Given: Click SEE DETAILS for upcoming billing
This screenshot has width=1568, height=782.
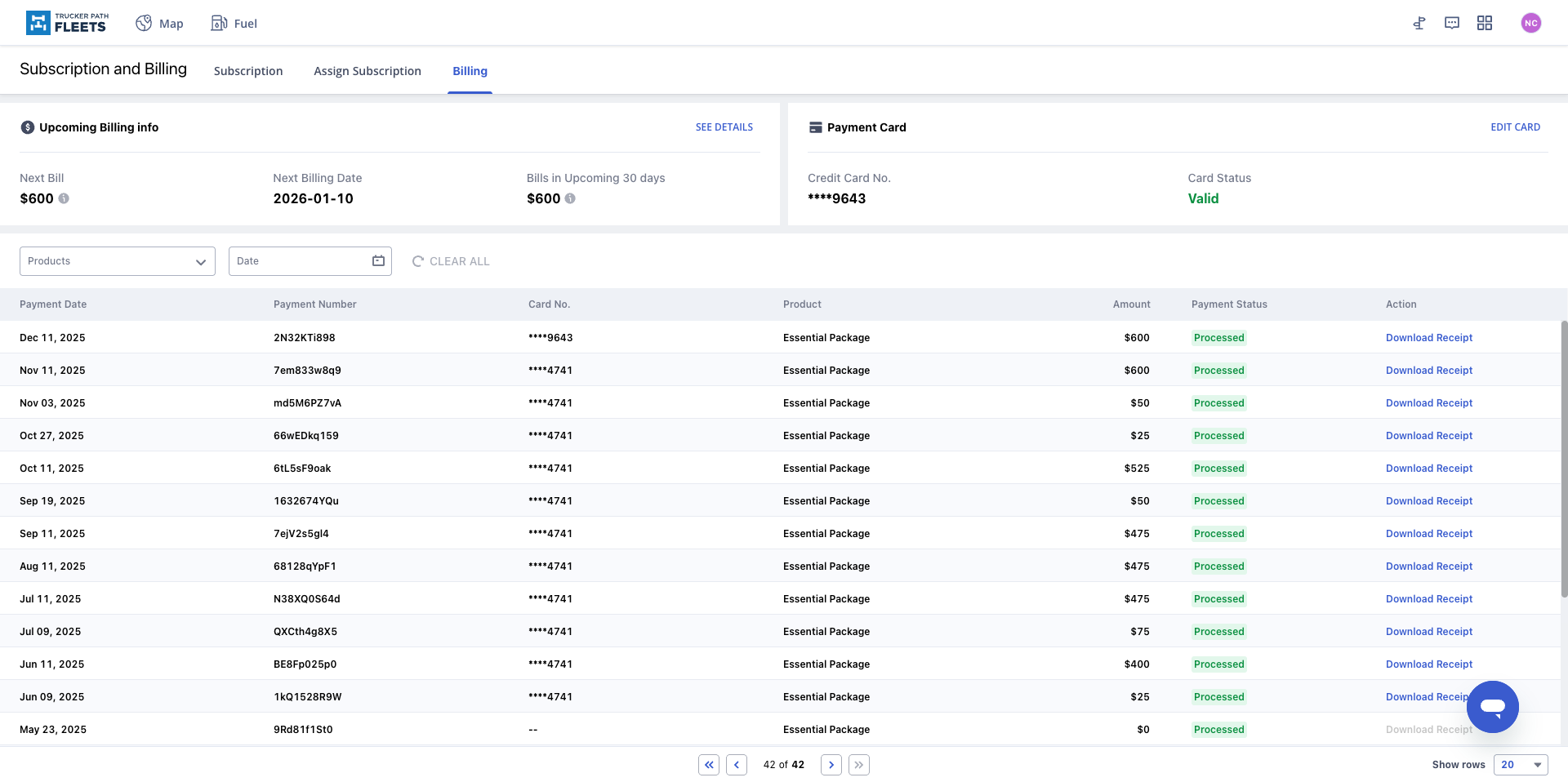Looking at the screenshot, I should [724, 127].
